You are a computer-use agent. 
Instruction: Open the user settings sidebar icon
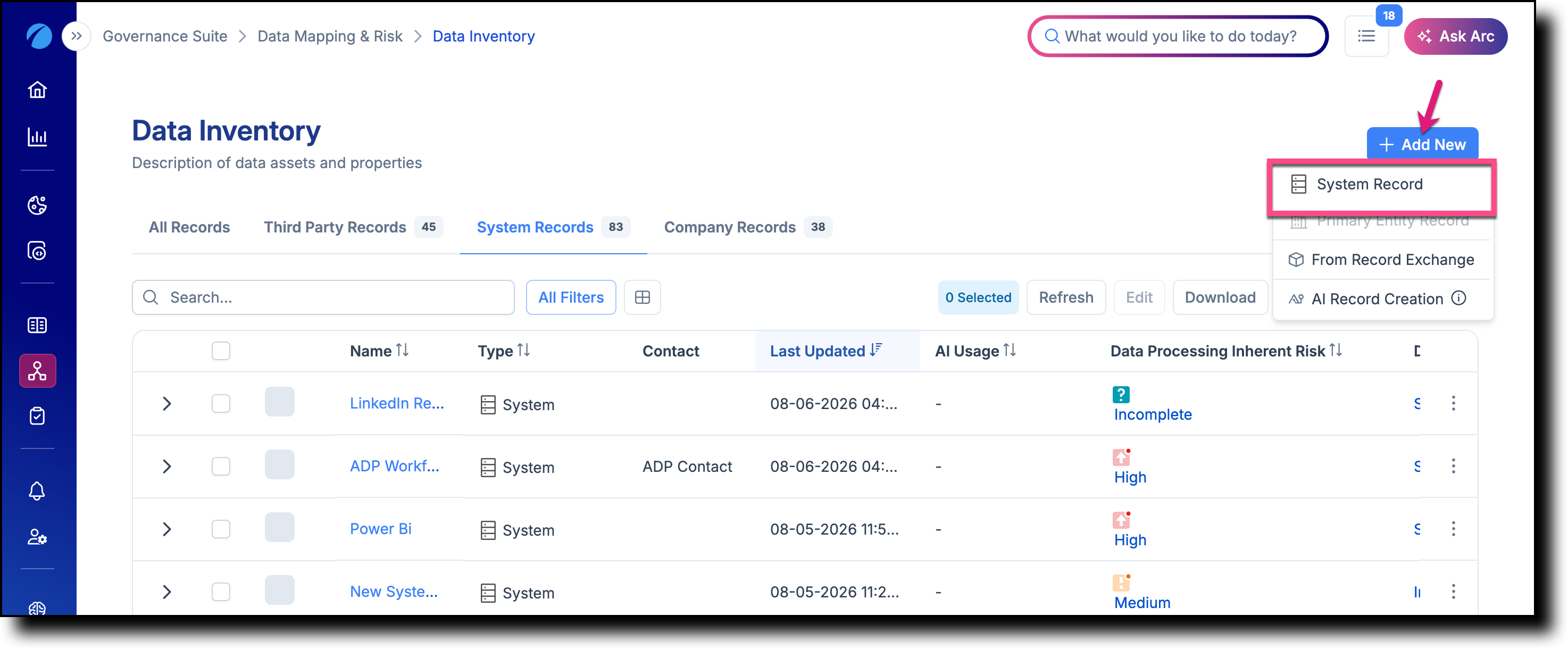pos(37,537)
